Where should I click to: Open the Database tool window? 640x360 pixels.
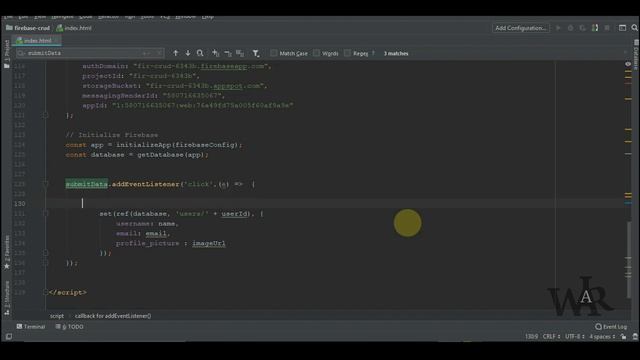636,54
